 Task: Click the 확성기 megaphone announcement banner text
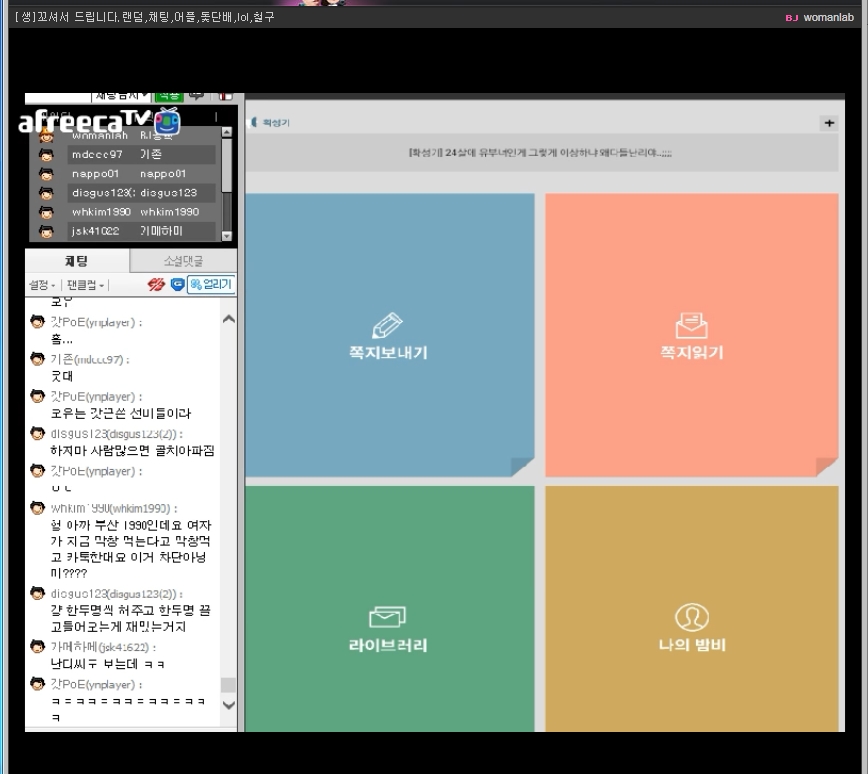click(x=540, y=153)
